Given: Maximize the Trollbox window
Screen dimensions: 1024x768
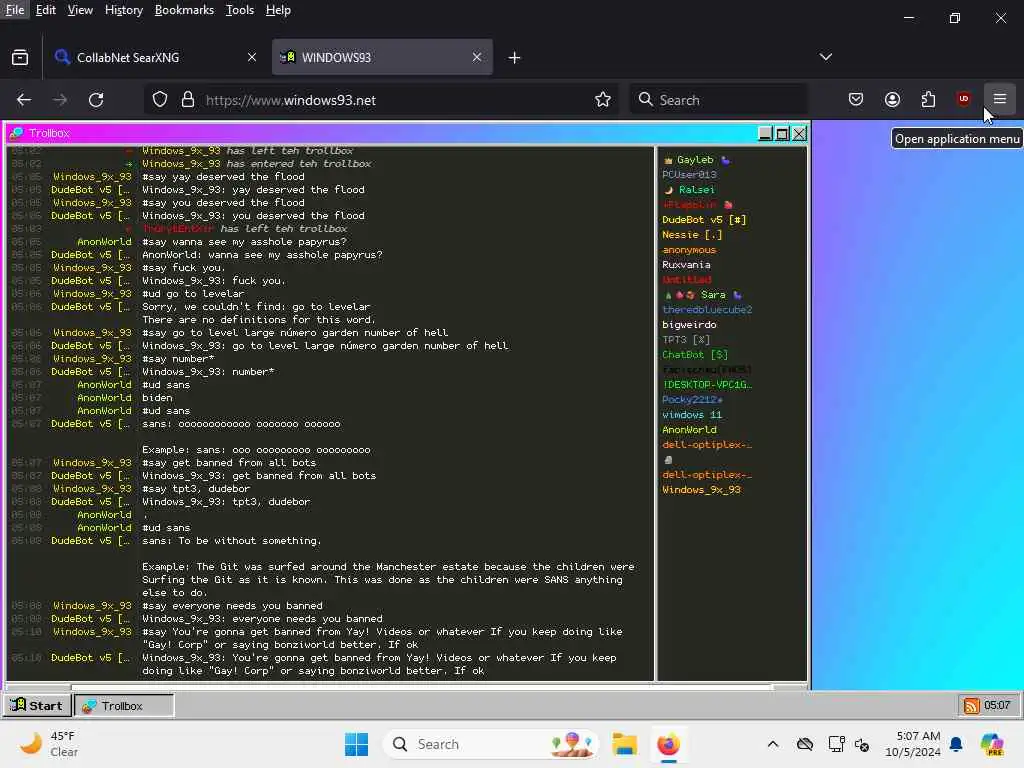Looking at the screenshot, I should click(782, 133).
